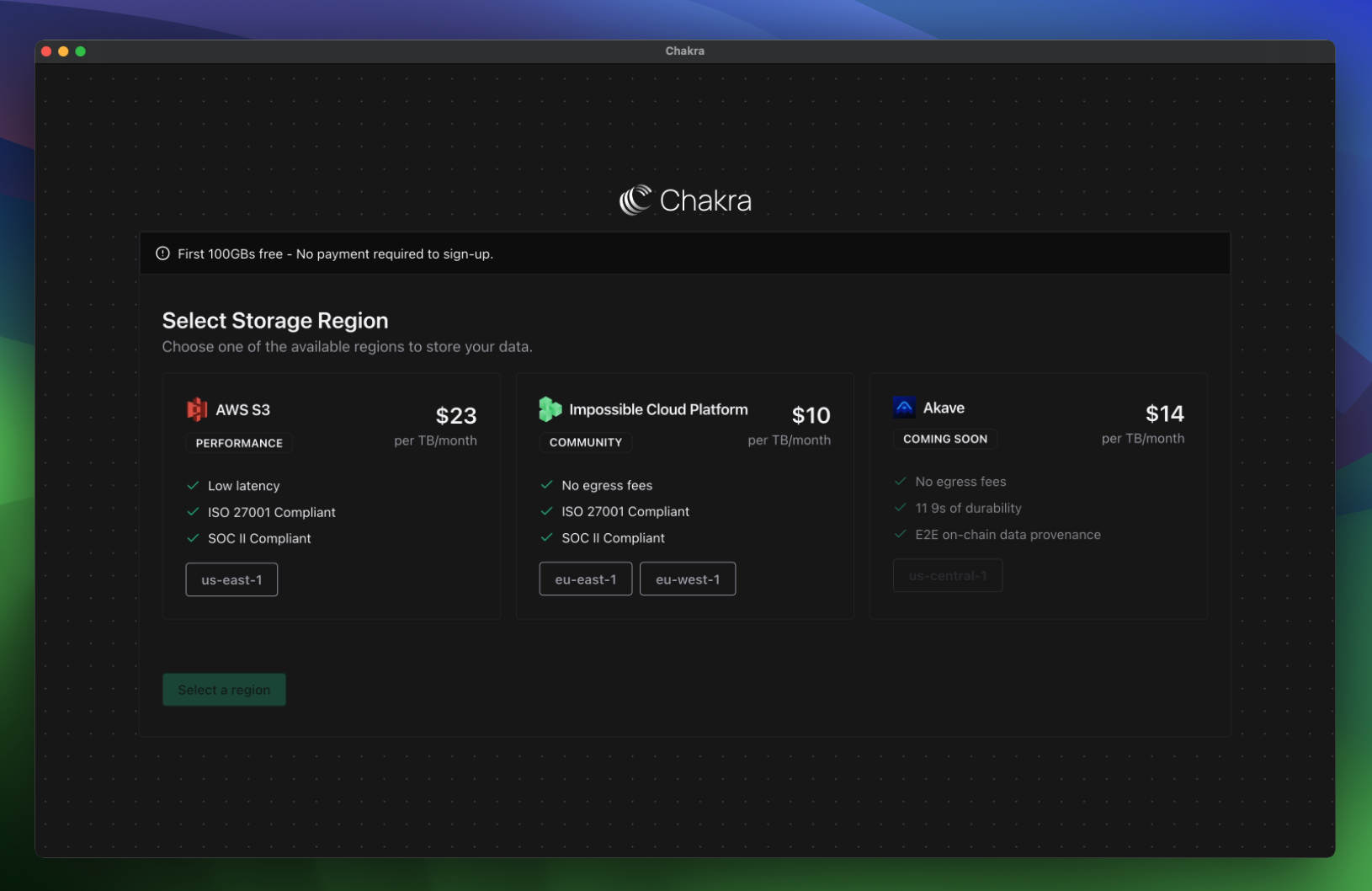Click the $10 price for Impossible Cloud
1372x891 pixels.
pyautogui.click(x=811, y=415)
